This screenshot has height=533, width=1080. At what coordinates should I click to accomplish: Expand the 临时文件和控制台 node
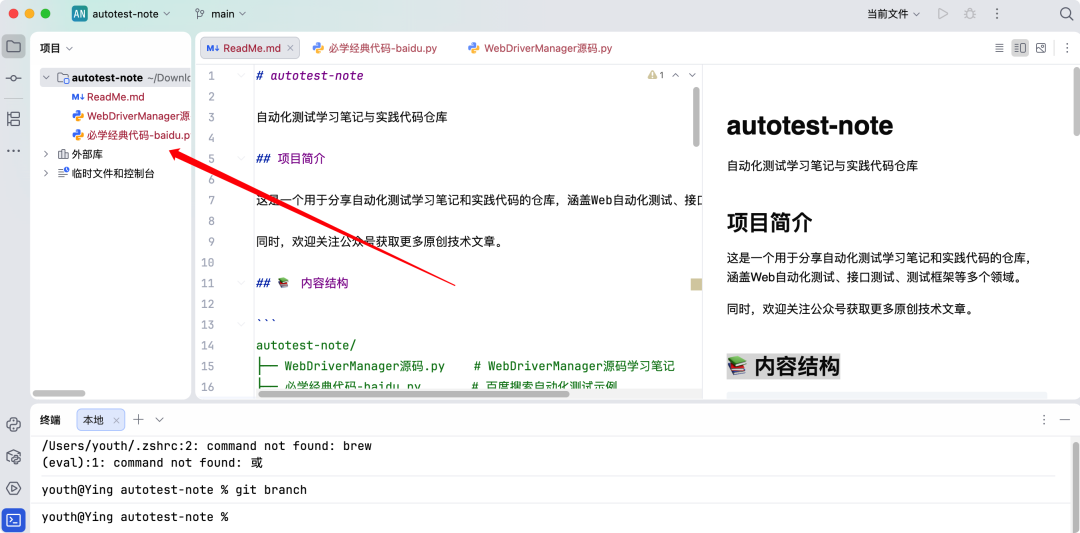45,174
